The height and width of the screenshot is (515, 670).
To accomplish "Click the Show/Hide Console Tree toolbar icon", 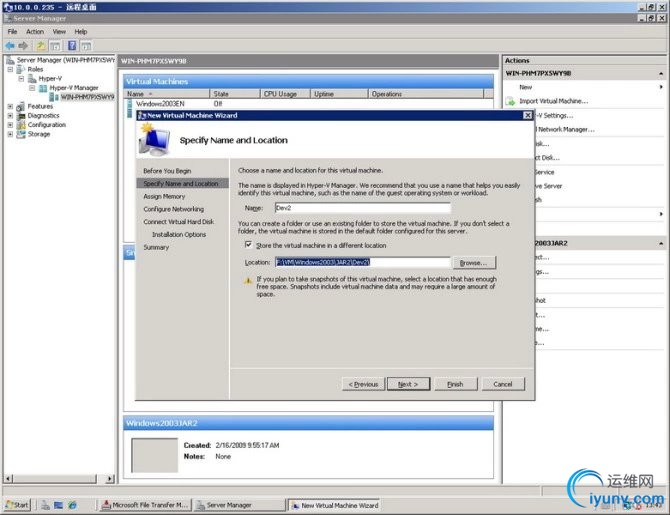I will [55, 46].
